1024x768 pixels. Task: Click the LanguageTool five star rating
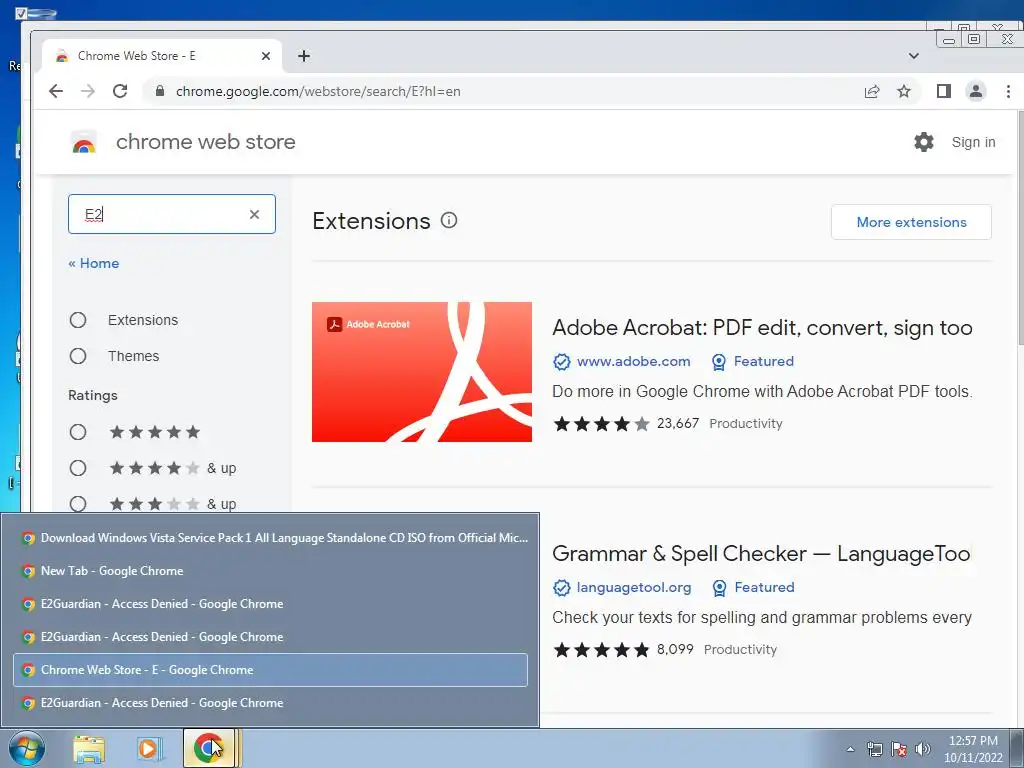[601, 650]
